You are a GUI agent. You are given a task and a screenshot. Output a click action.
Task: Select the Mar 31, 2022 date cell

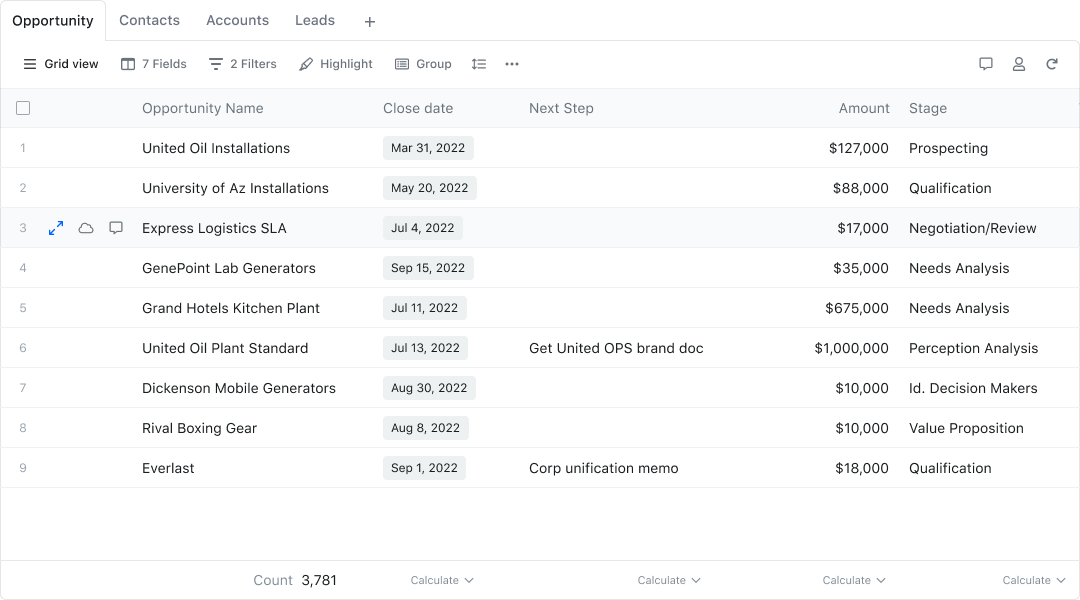click(x=428, y=148)
